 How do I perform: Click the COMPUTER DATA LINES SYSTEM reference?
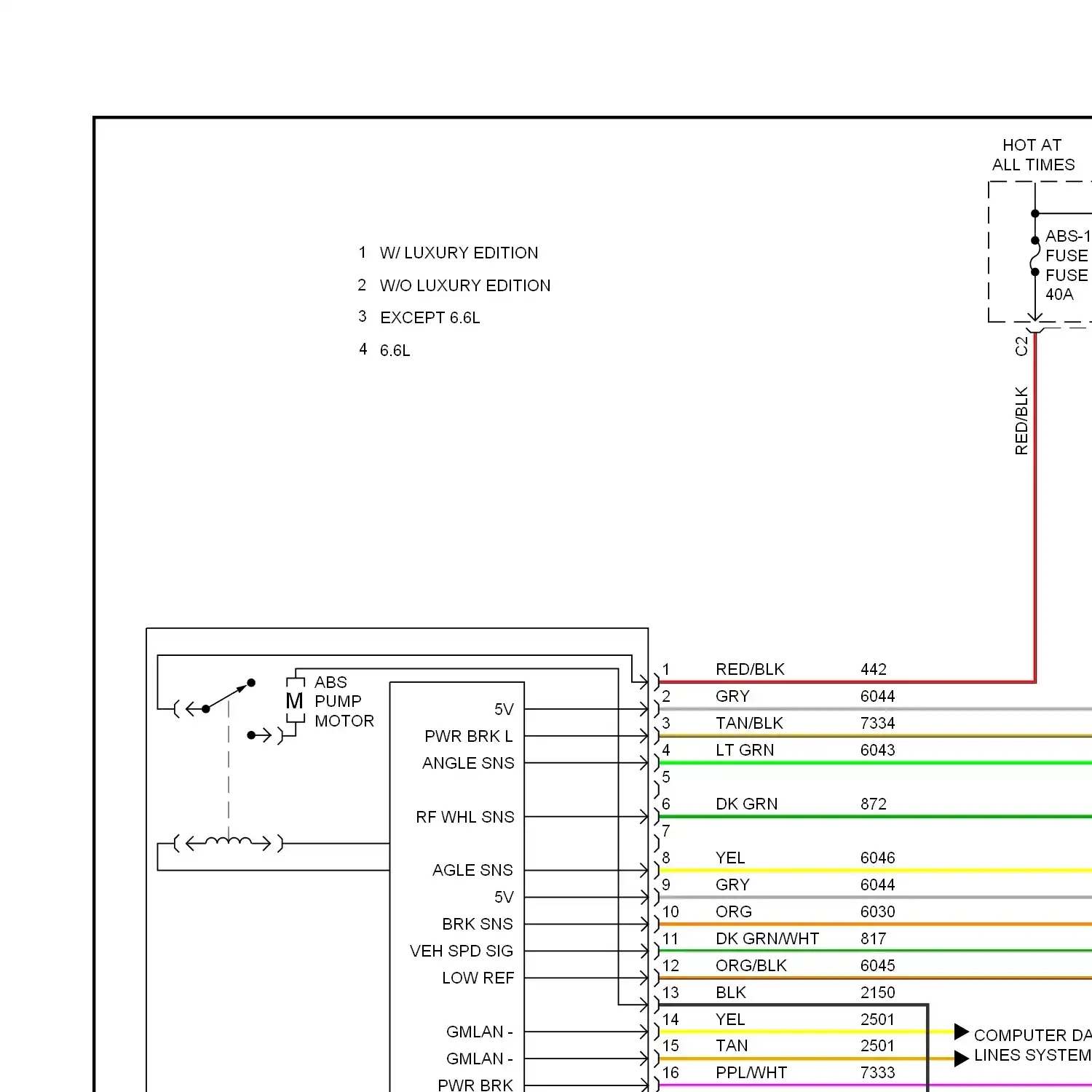pyautogui.click(x=1032, y=1045)
